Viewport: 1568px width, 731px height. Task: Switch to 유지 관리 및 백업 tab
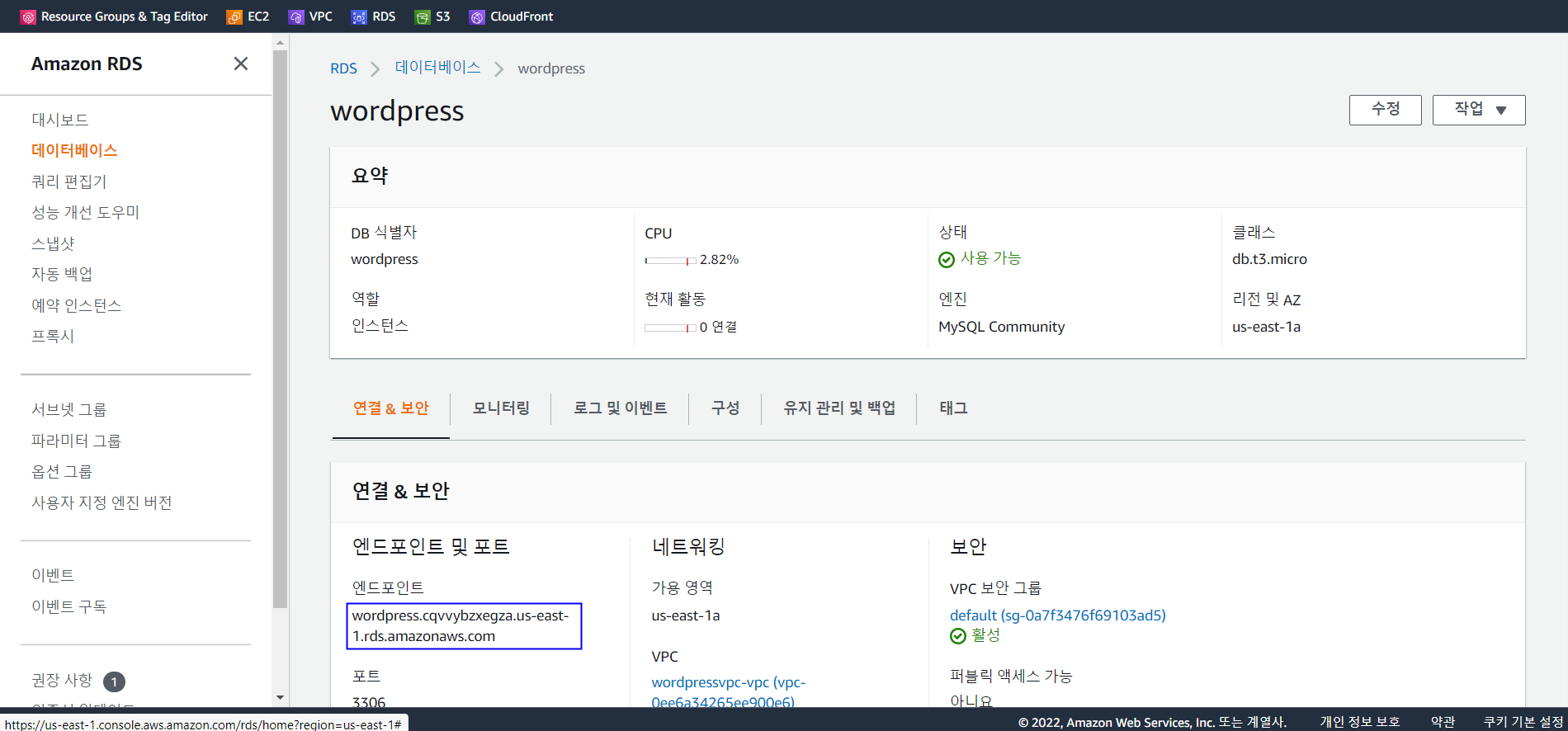click(839, 408)
